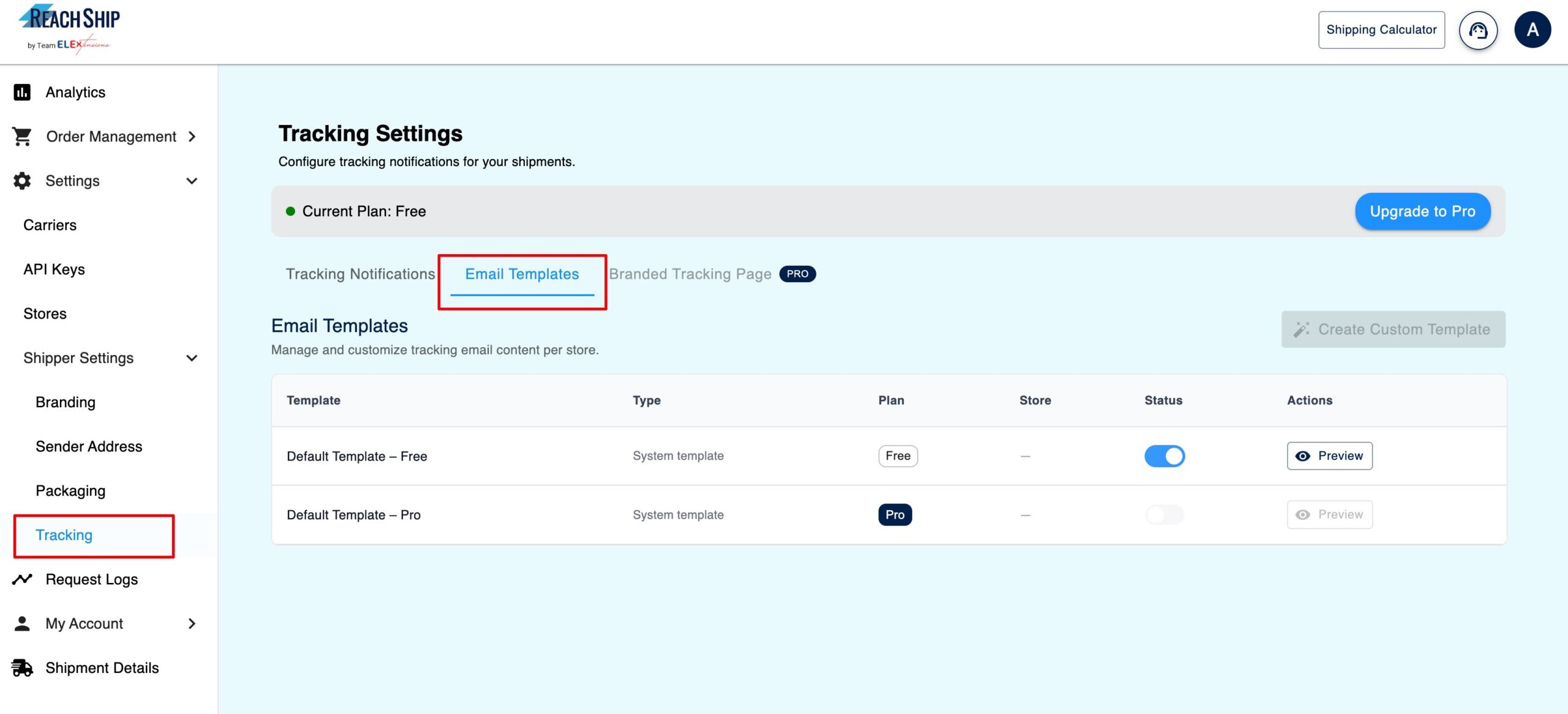Image resolution: width=1568 pixels, height=714 pixels.
Task: Open Stores settings
Action: pos(45,314)
